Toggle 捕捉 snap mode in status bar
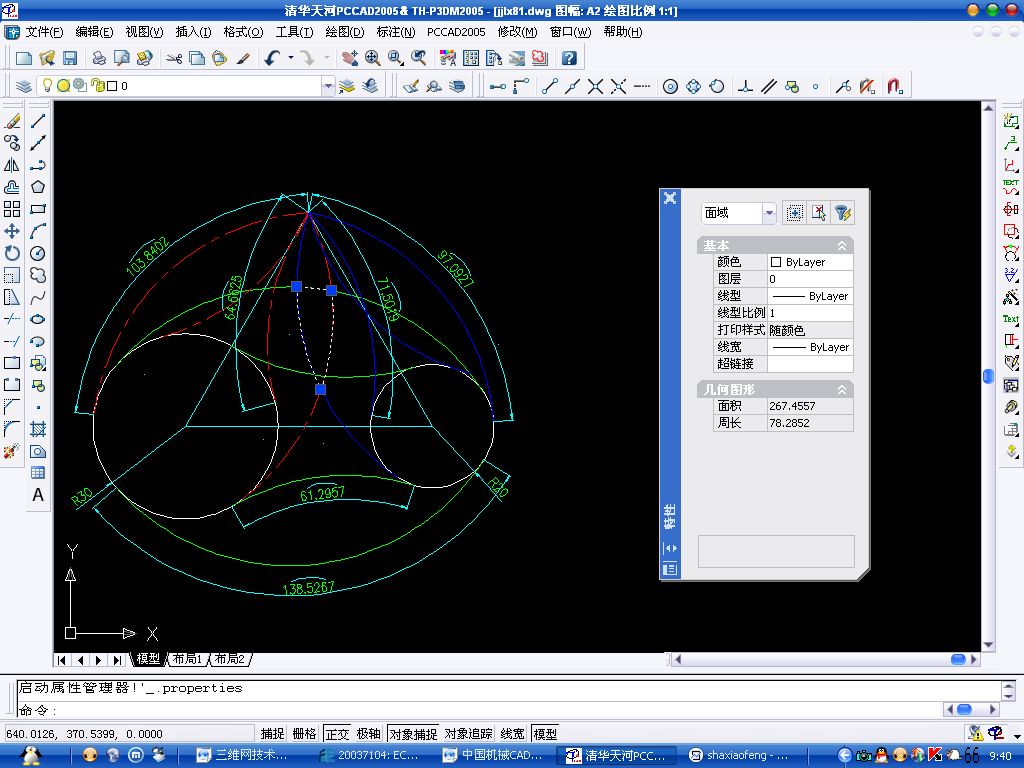 [272, 733]
